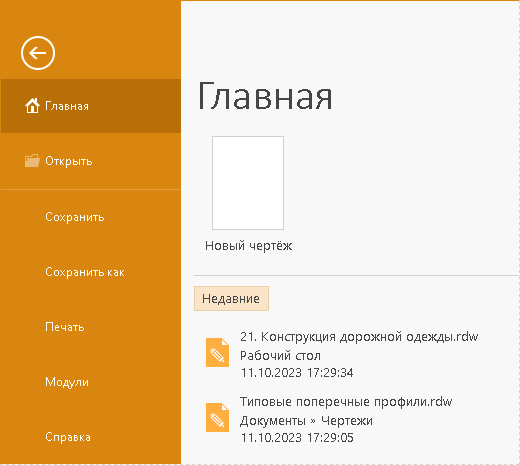Click the Новый чертёж label
The height and width of the screenshot is (465, 520).
coord(248,246)
